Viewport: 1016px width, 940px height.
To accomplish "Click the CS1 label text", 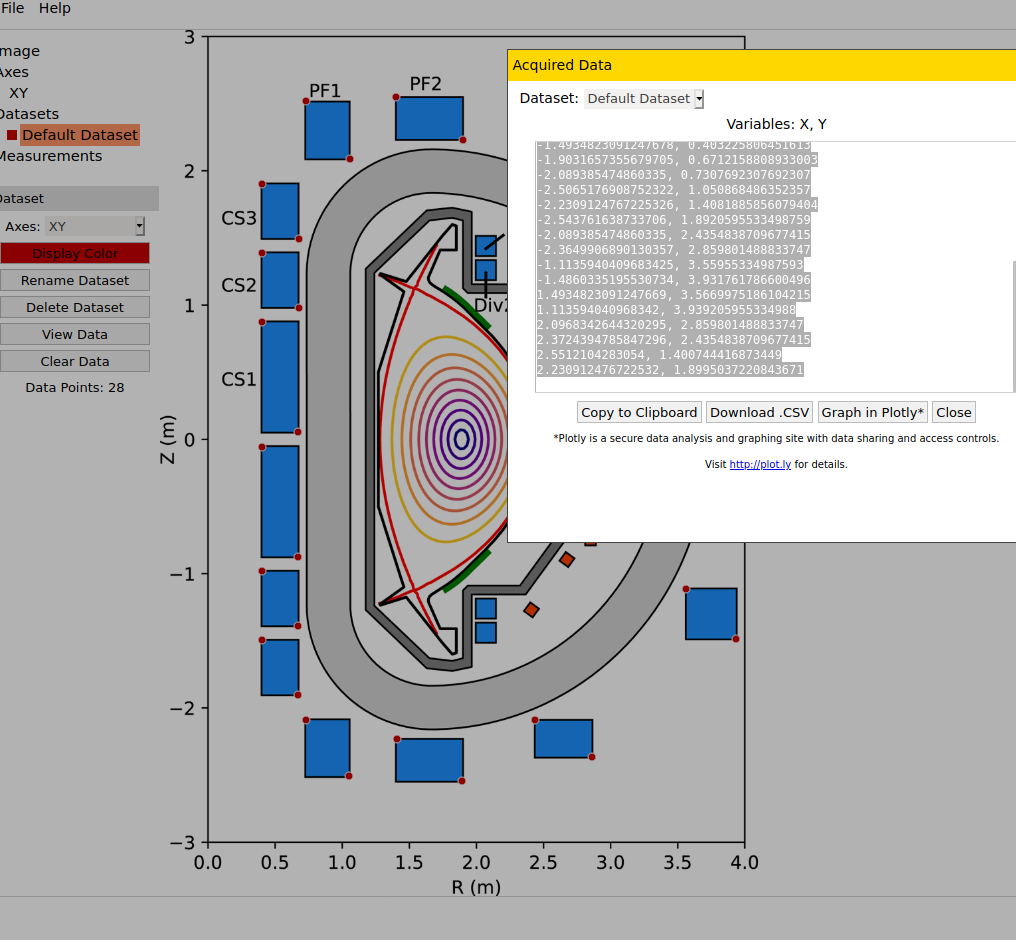I will (238, 379).
